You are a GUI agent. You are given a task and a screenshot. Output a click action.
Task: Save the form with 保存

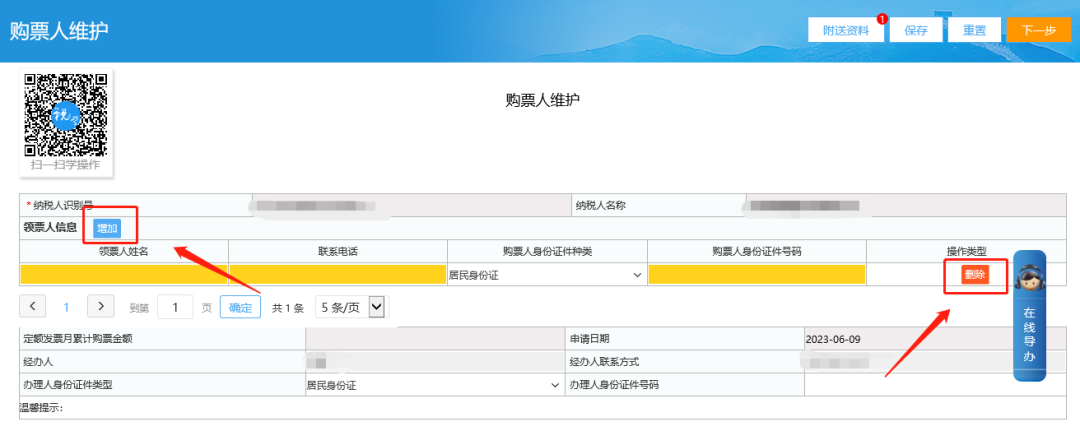pos(916,30)
